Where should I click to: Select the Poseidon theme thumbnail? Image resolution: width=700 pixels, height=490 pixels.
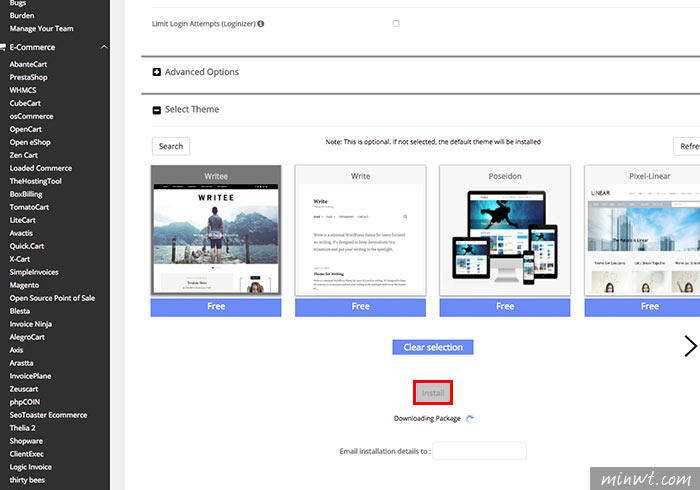(505, 230)
